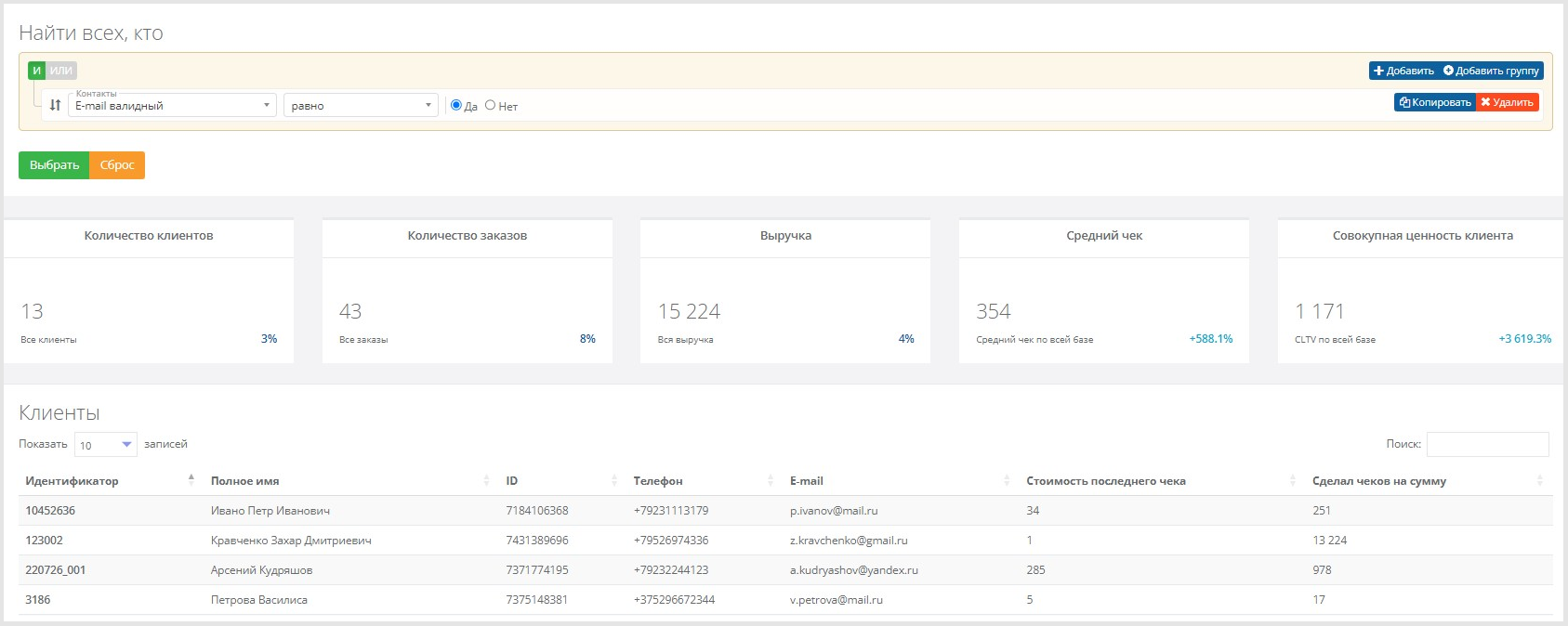The height and width of the screenshot is (626, 1568).
Task: Click name Ивано Петр Иванович
Action: [x=270, y=511]
